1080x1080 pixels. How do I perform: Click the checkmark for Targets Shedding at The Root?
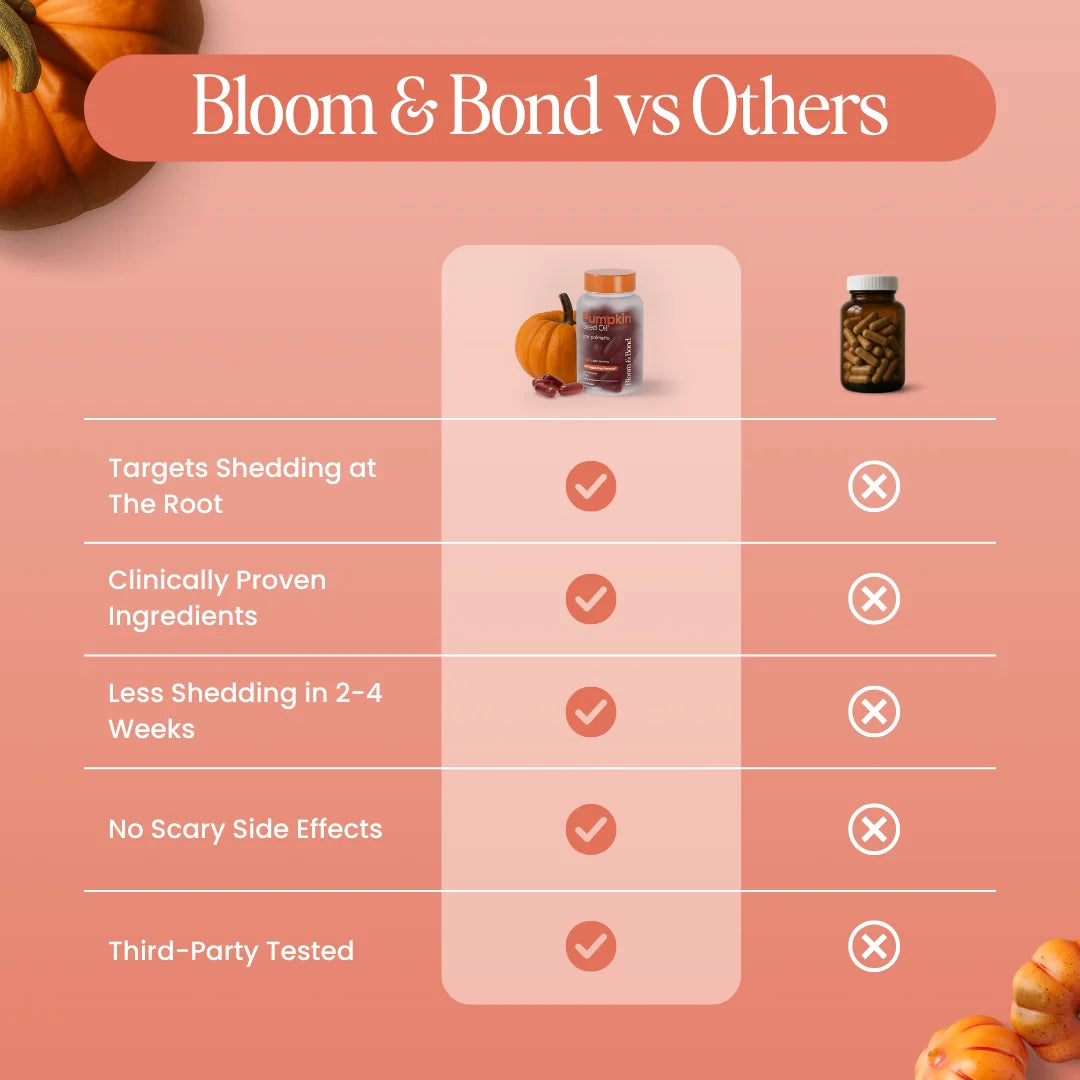pos(591,487)
